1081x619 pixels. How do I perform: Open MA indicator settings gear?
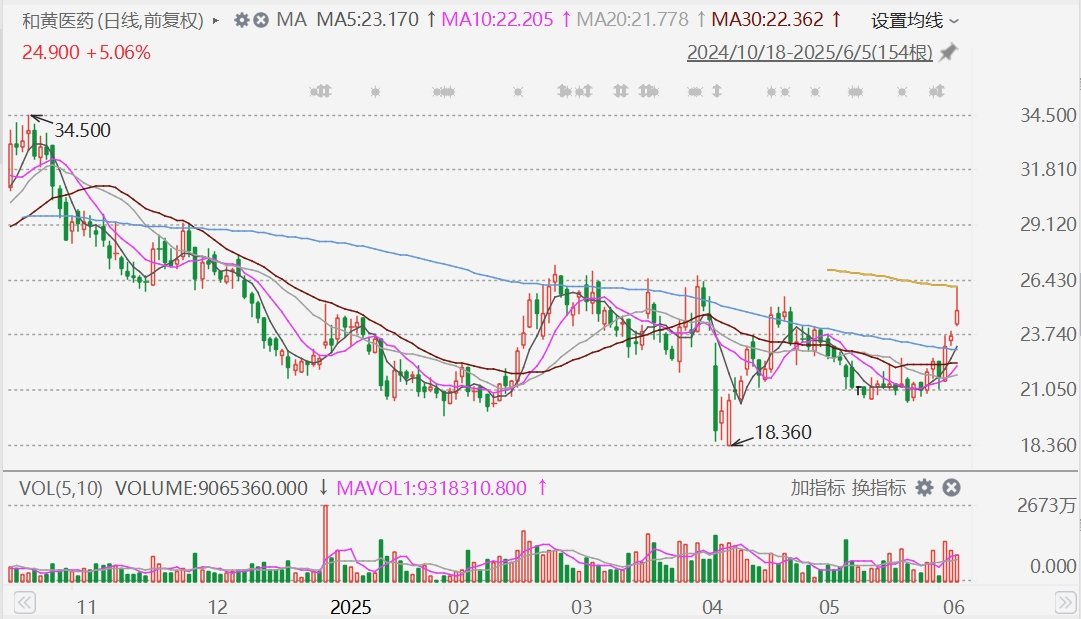coord(242,20)
